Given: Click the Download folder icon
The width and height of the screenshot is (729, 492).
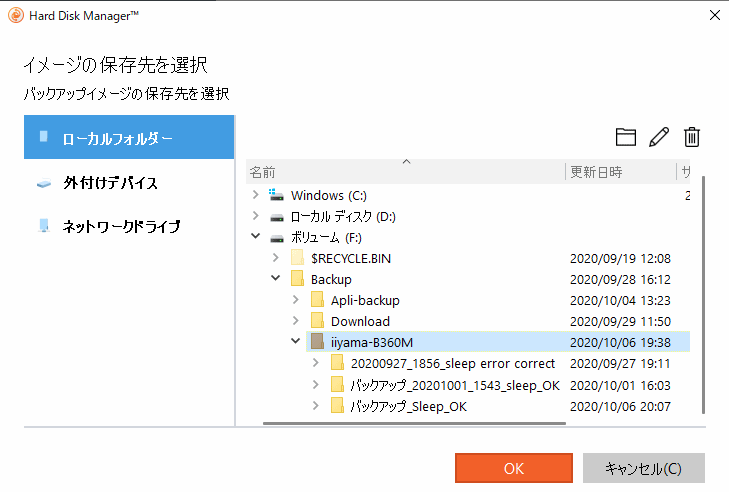Looking at the screenshot, I should [x=317, y=321].
